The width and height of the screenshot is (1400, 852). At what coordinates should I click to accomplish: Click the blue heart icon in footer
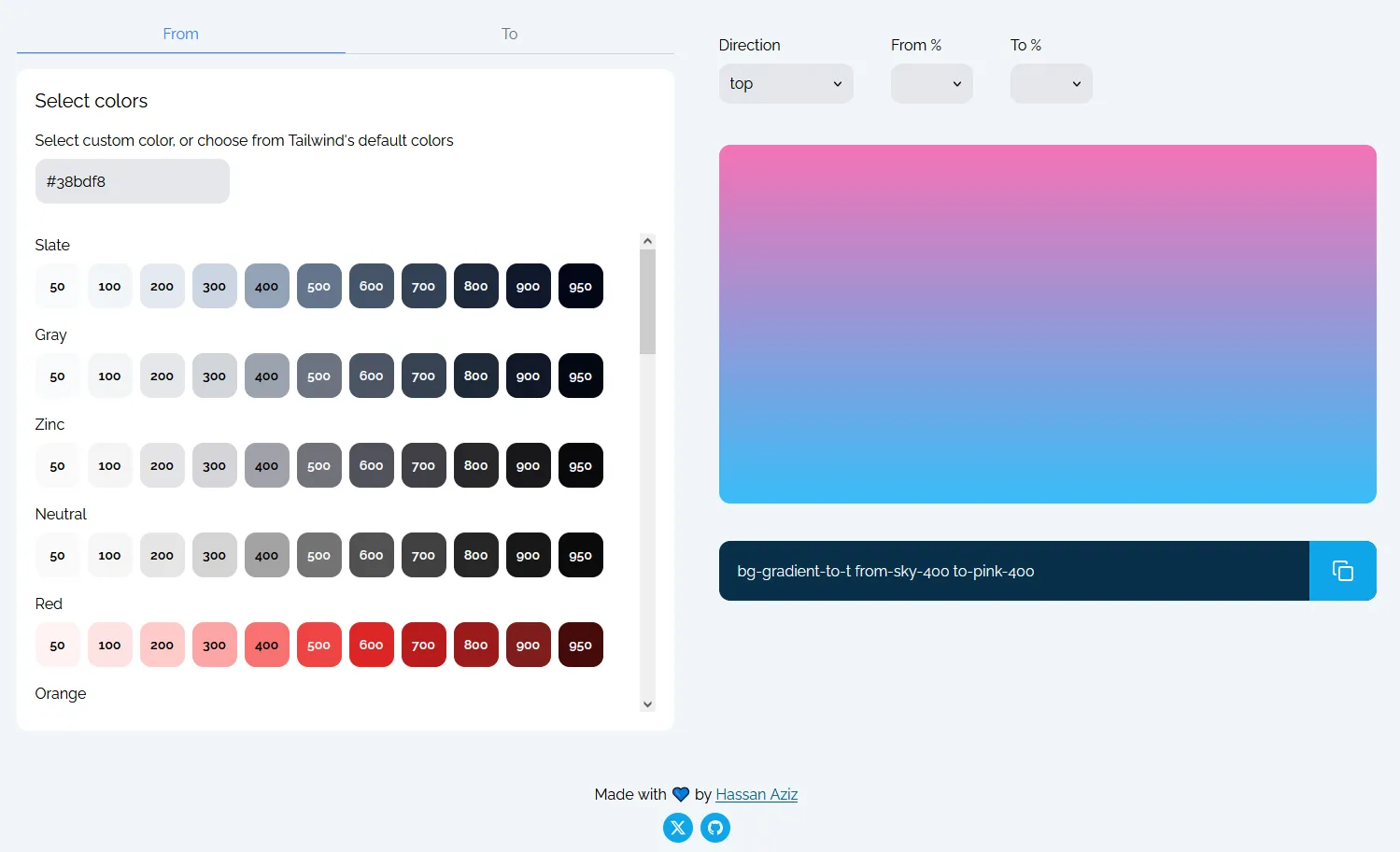(x=681, y=795)
